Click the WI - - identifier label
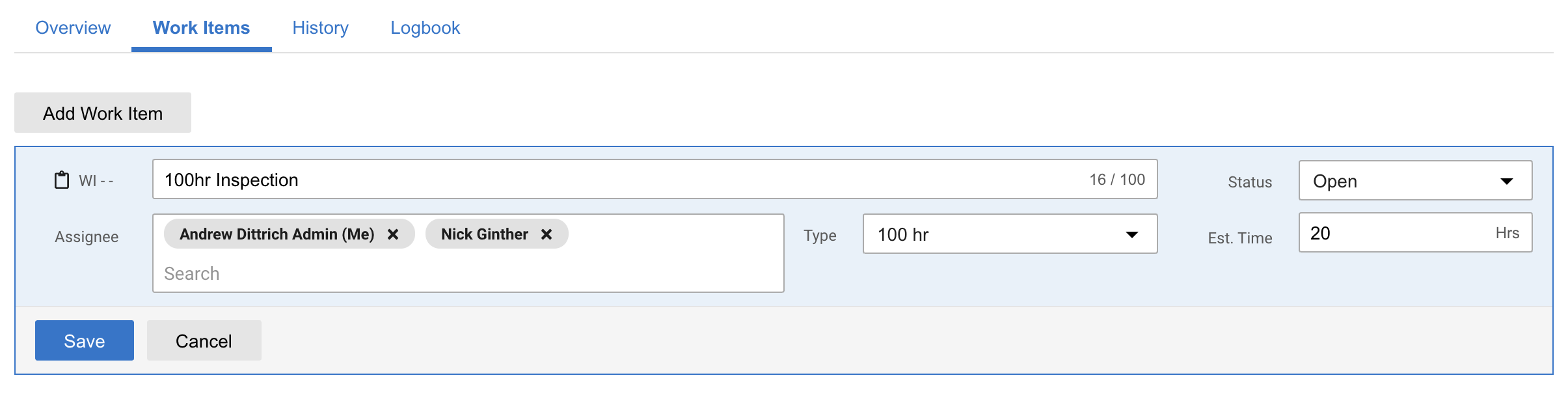Viewport: 1568px width, 397px height. pos(96,181)
